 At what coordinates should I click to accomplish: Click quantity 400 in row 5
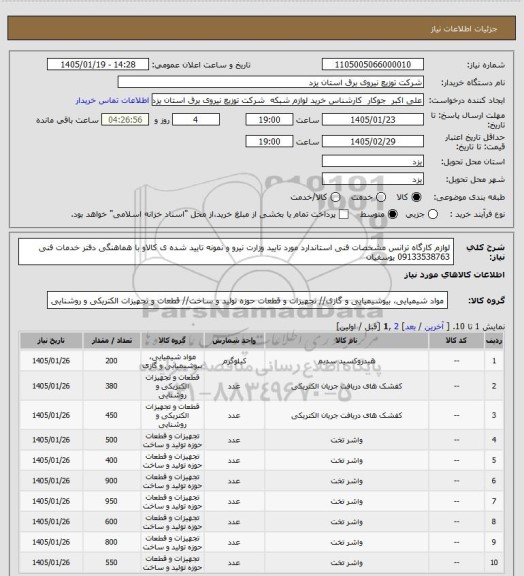(111, 460)
